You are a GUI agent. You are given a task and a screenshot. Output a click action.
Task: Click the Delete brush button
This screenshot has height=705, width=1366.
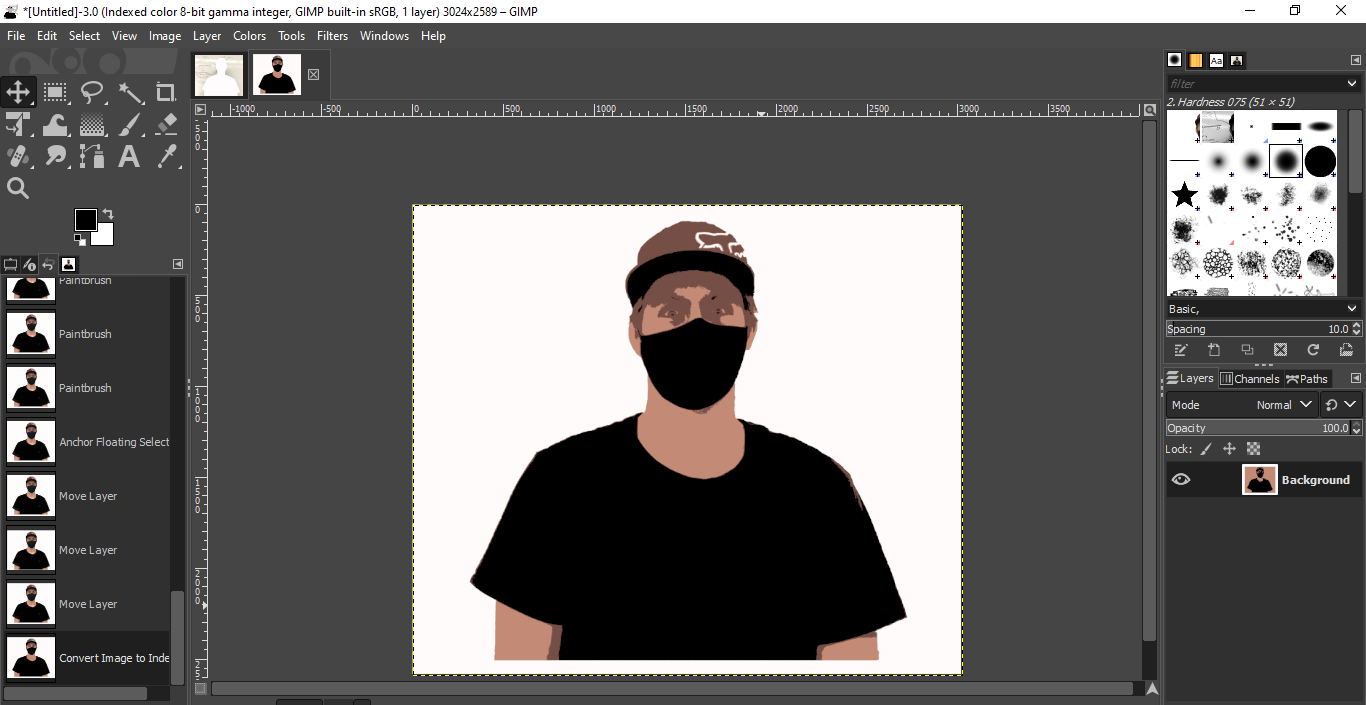coord(1280,350)
